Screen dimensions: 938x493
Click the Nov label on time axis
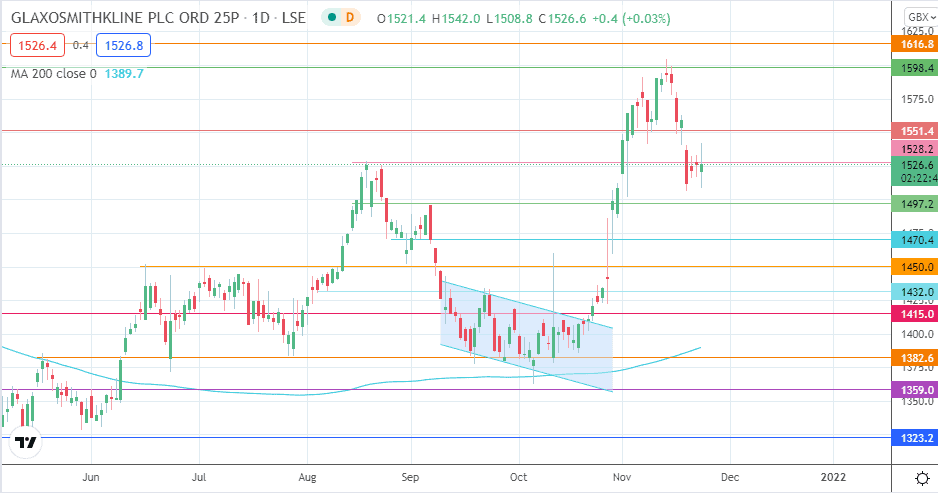coord(622,477)
